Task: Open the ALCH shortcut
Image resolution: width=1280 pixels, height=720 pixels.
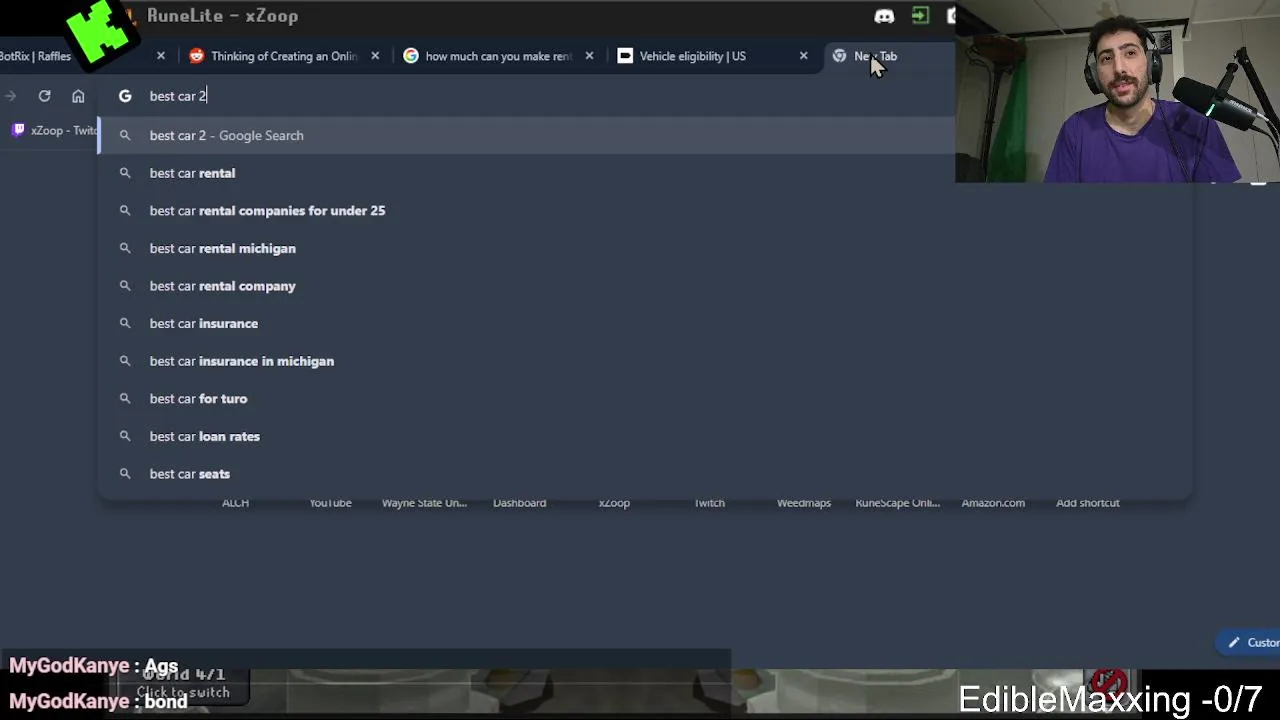Action: pos(235,503)
